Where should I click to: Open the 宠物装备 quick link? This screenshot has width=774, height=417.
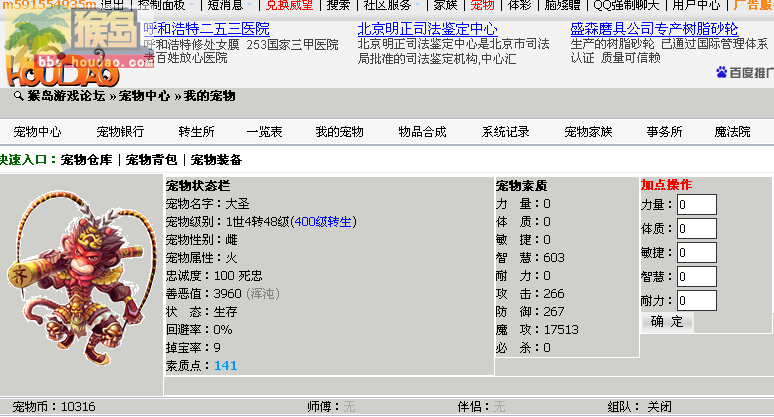click(216, 160)
